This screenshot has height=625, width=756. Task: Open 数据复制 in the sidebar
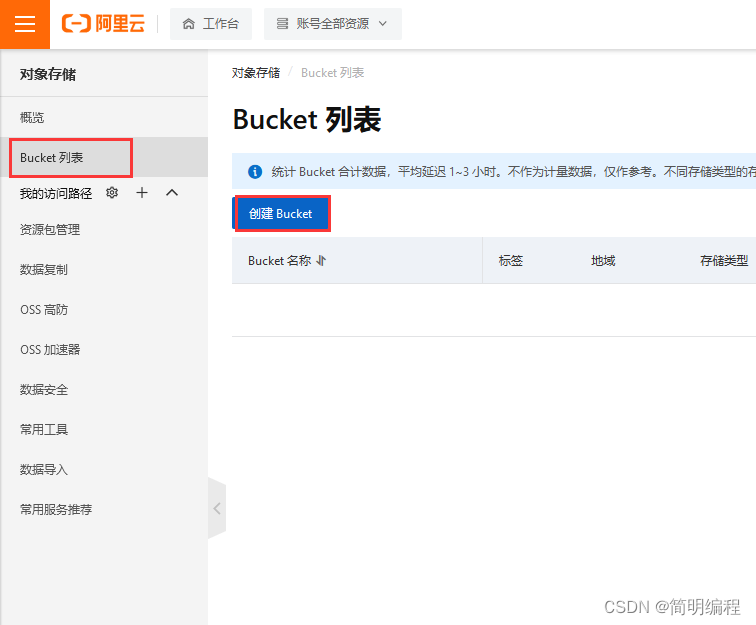[43, 270]
